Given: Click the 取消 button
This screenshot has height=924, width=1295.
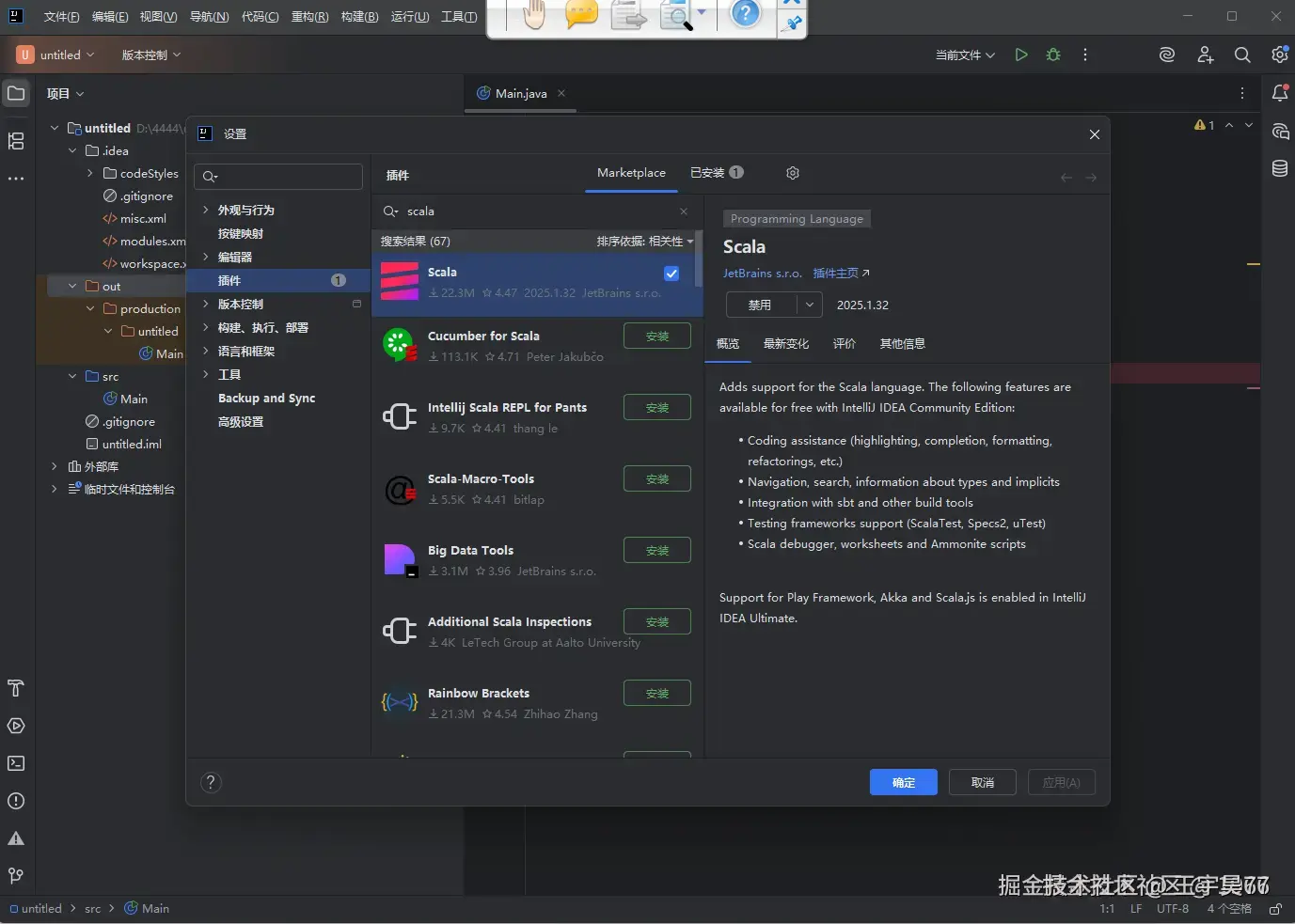Looking at the screenshot, I should [983, 782].
